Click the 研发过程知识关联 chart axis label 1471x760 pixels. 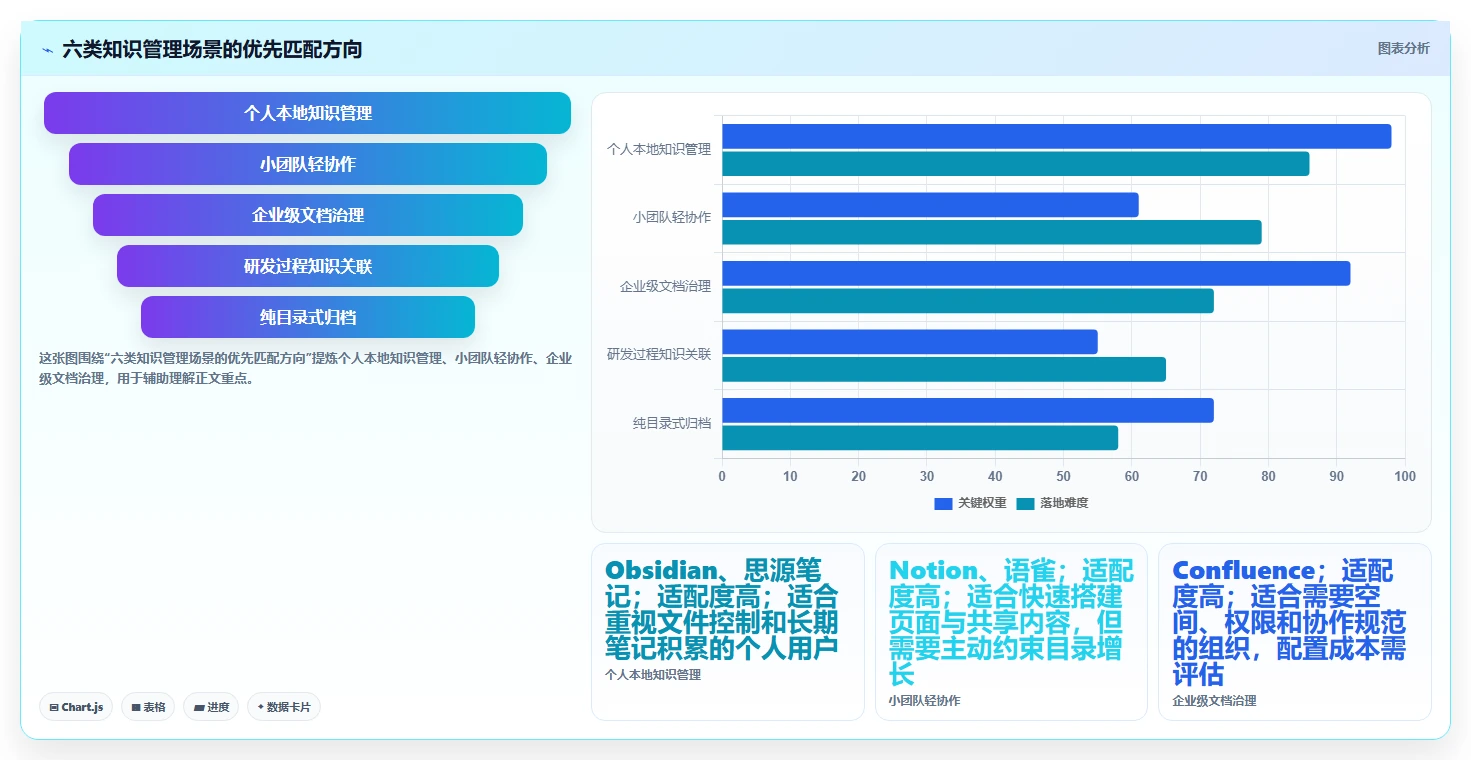pos(659,354)
